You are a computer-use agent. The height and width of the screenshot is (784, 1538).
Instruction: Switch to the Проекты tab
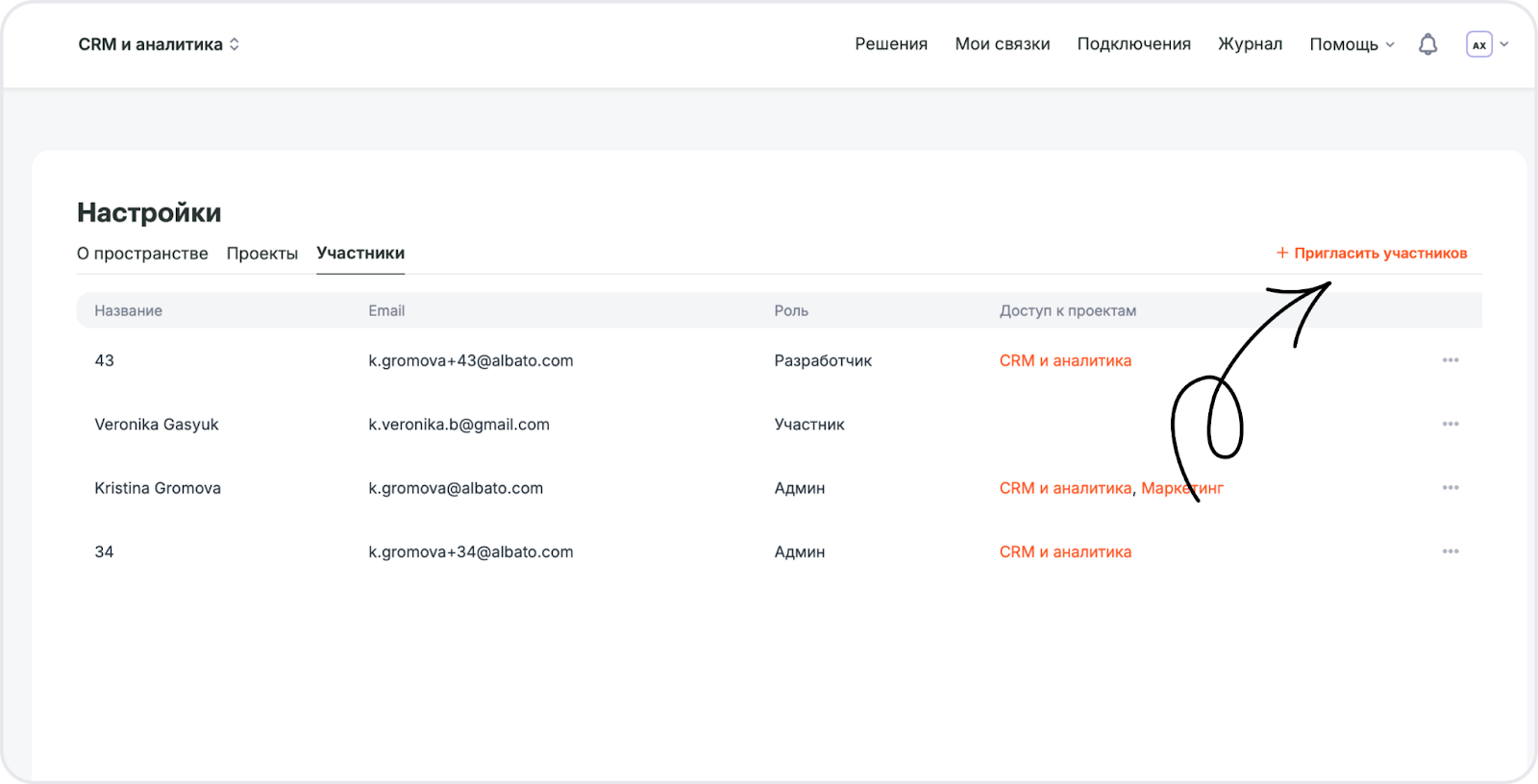[262, 254]
